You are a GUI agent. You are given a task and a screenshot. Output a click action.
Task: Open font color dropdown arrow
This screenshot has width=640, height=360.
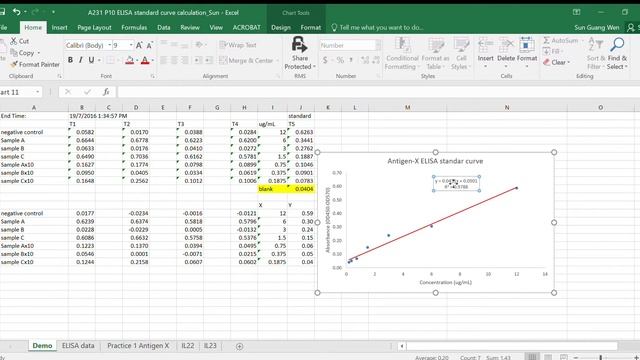153,60
